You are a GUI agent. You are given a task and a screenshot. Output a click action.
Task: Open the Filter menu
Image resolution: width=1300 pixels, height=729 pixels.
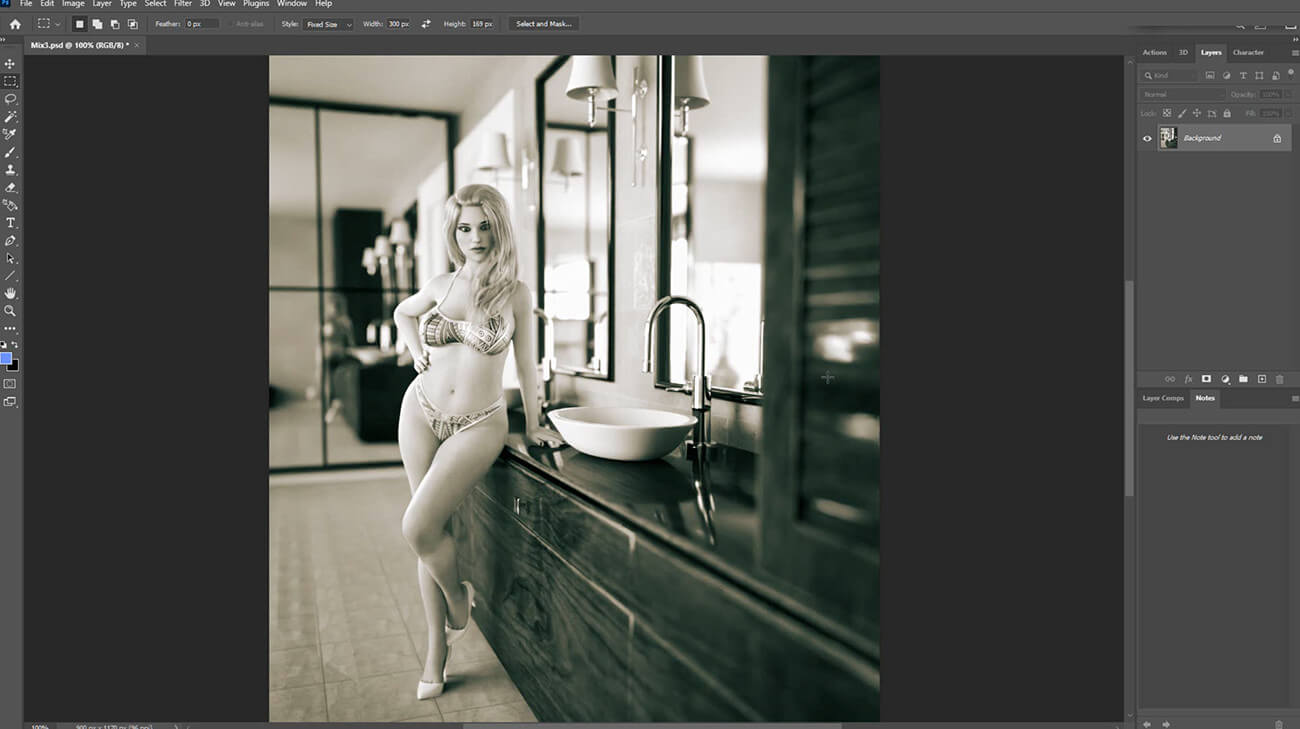click(x=183, y=4)
